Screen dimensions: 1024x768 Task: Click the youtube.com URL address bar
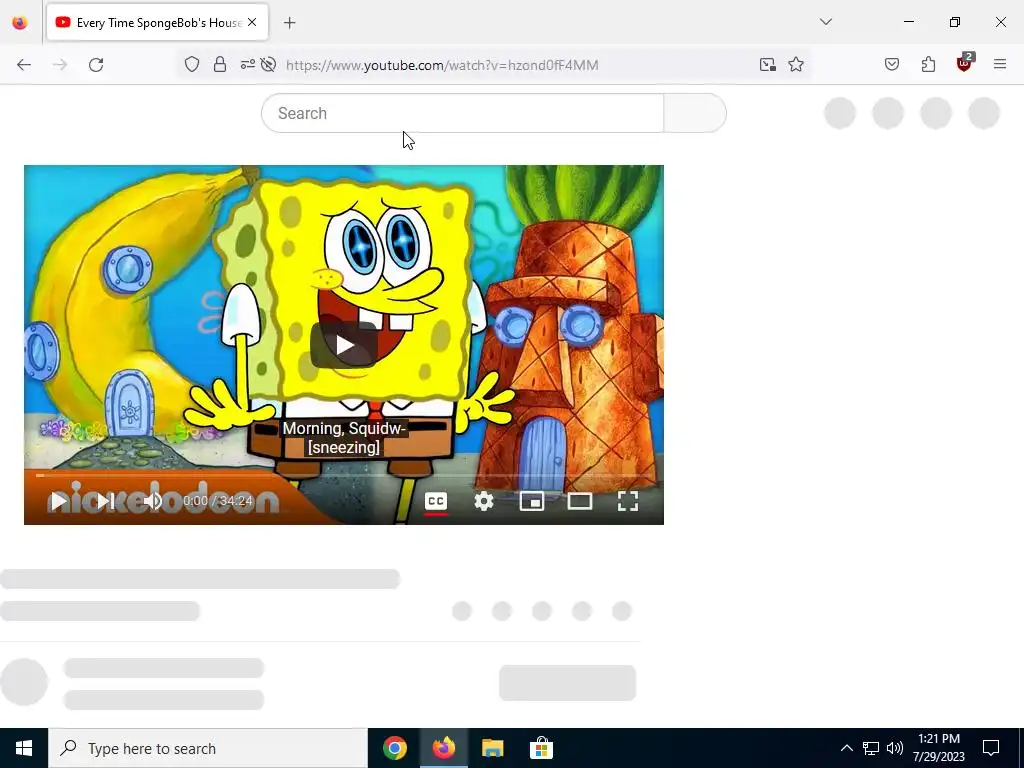pos(442,65)
